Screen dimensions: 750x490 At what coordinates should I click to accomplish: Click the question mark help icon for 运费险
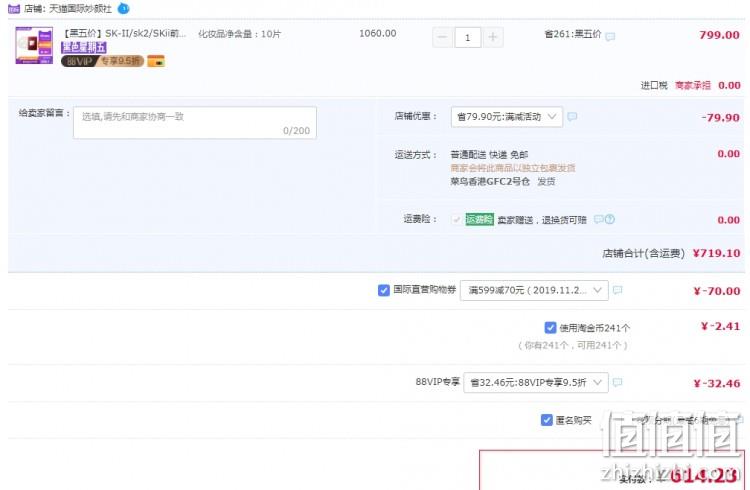point(610,219)
